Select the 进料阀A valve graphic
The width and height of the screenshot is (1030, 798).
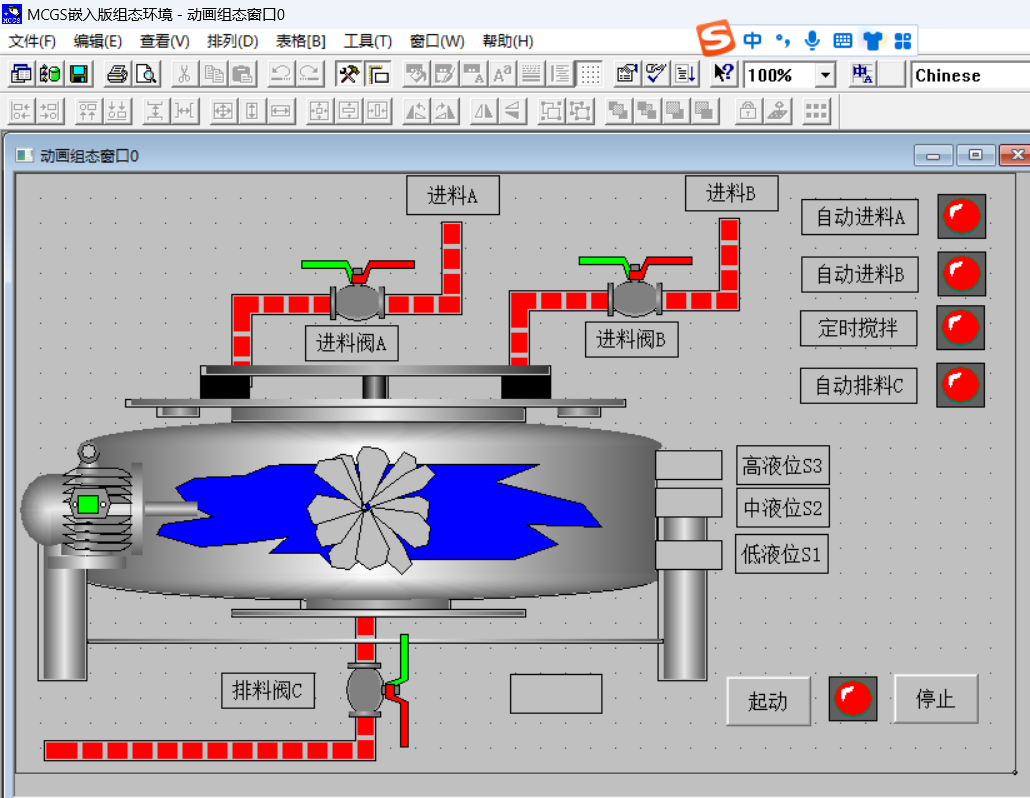point(358,289)
